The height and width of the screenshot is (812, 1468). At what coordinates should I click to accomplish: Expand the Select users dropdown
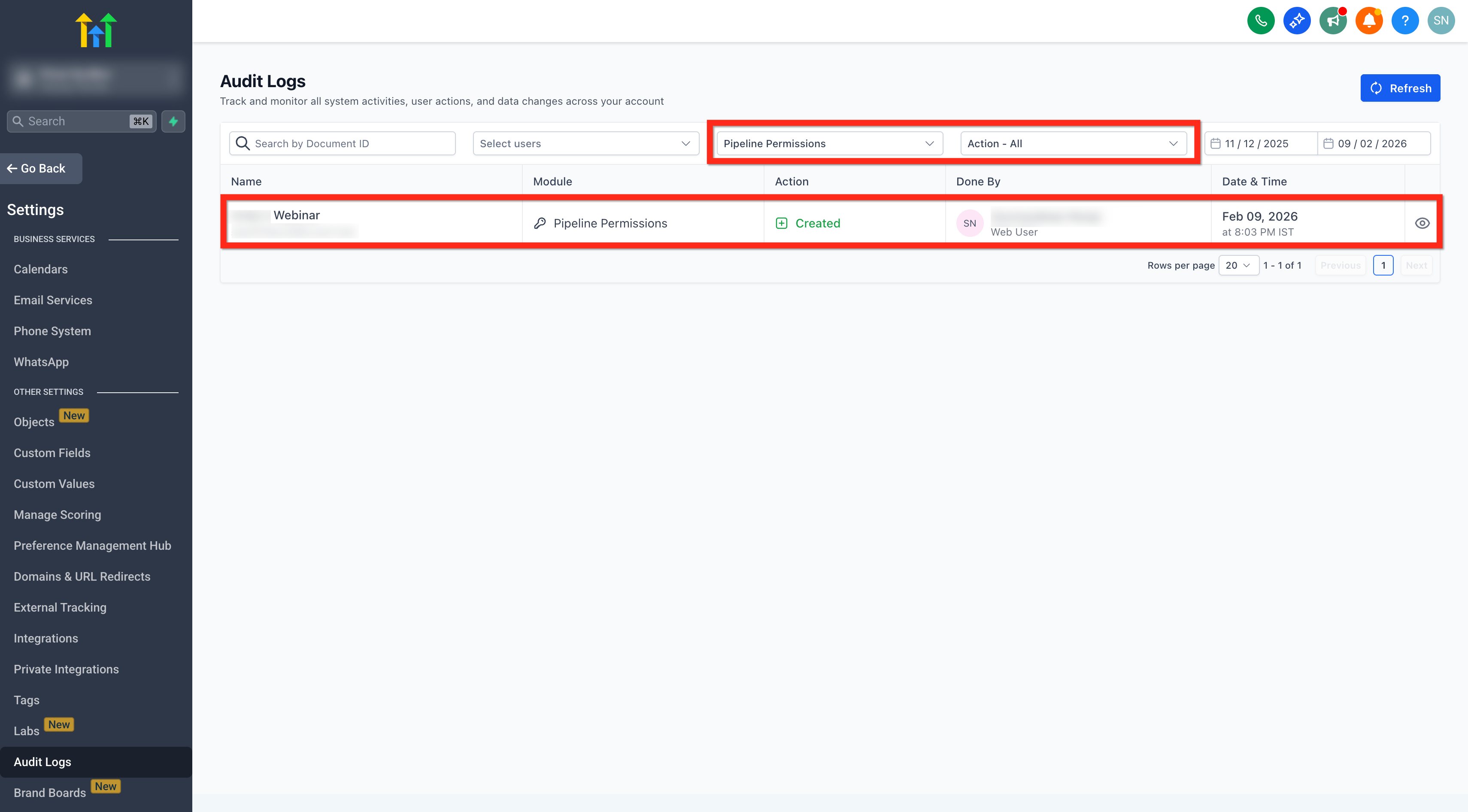tap(586, 144)
